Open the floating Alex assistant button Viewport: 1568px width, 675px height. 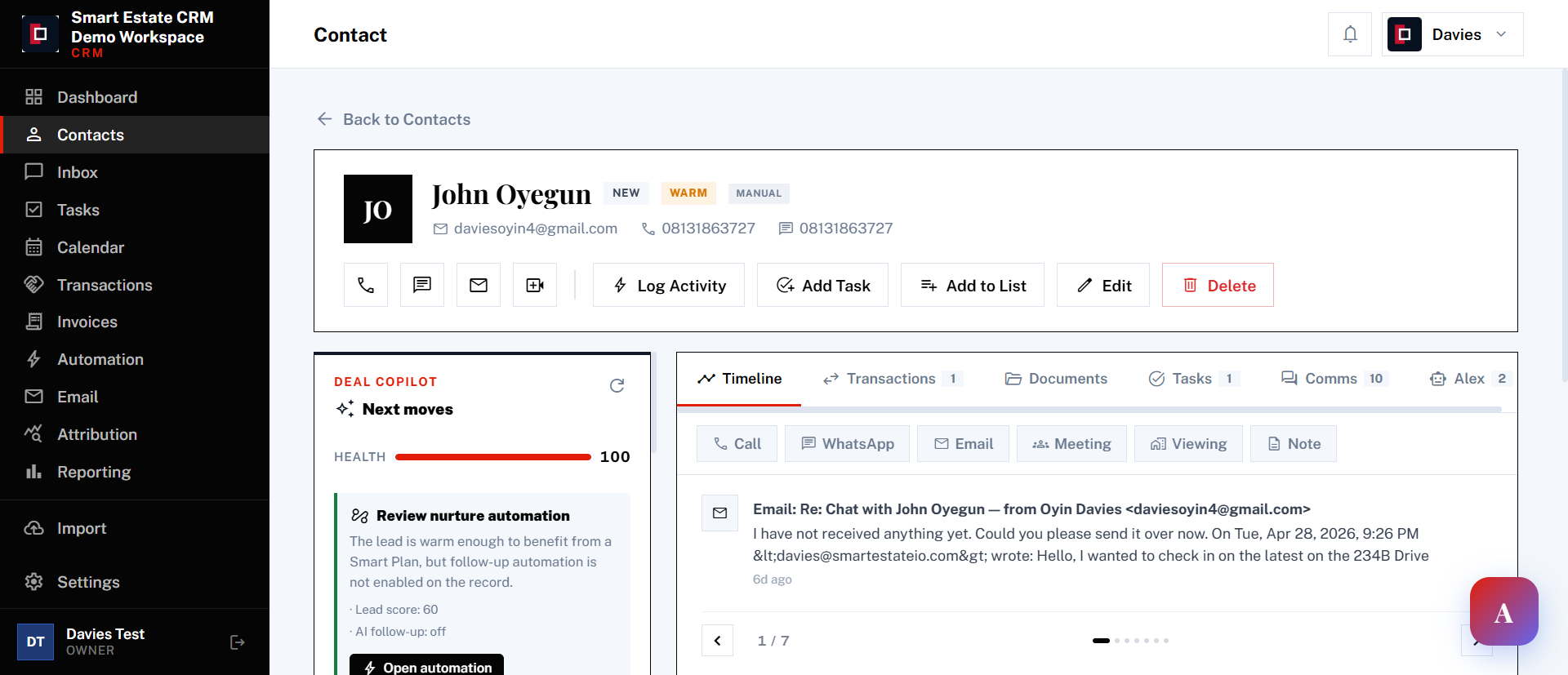point(1503,611)
